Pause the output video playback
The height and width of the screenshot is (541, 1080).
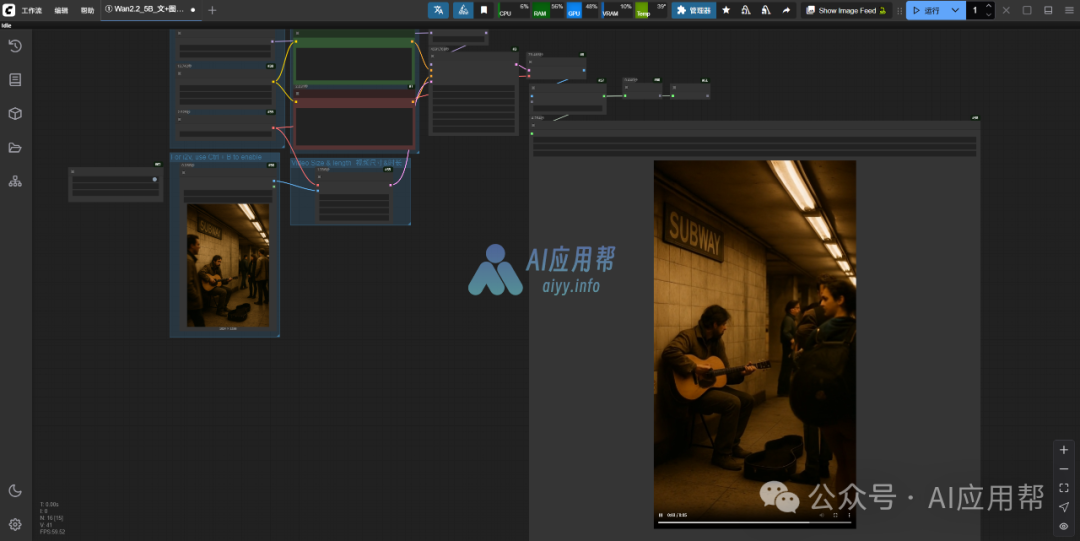tap(661, 515)
